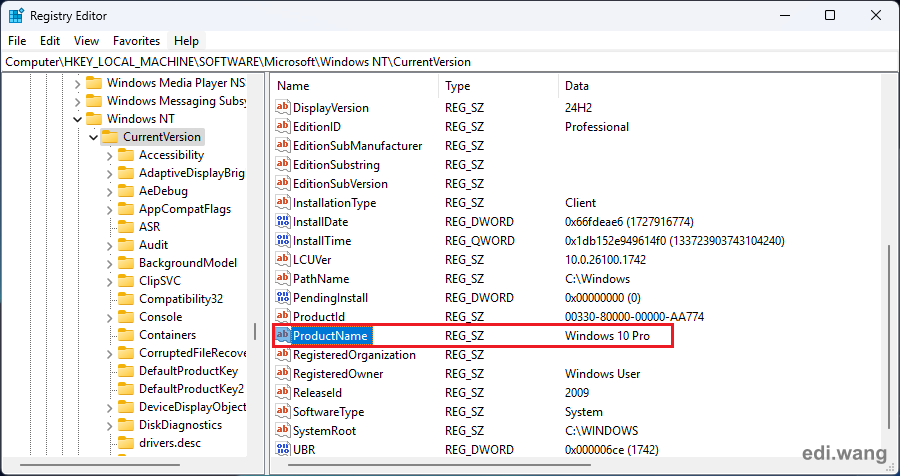Click the '24H2' data value

[x=579, y=108]
